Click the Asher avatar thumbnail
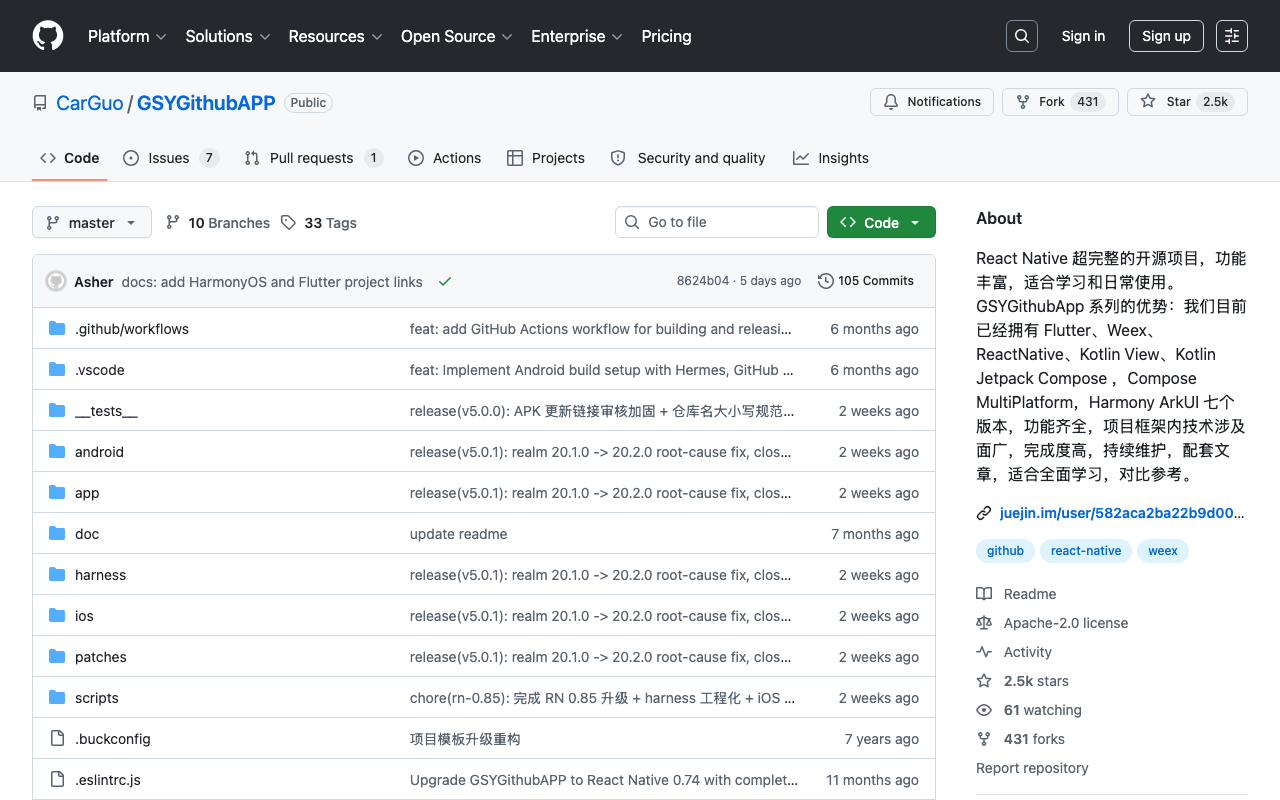 click(x=56, y=281)
